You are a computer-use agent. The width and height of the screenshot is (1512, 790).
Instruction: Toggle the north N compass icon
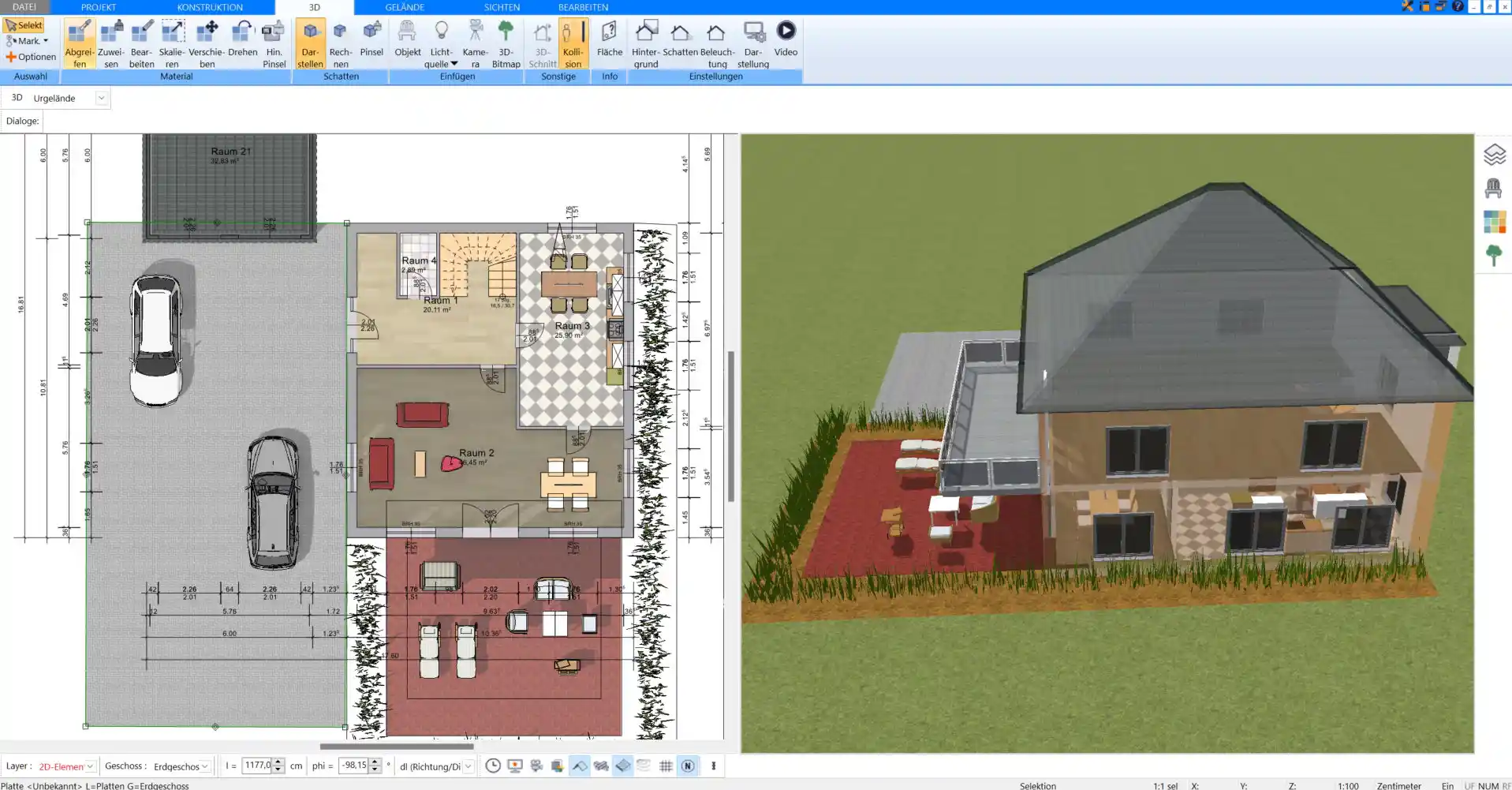(x=688, y=766)
